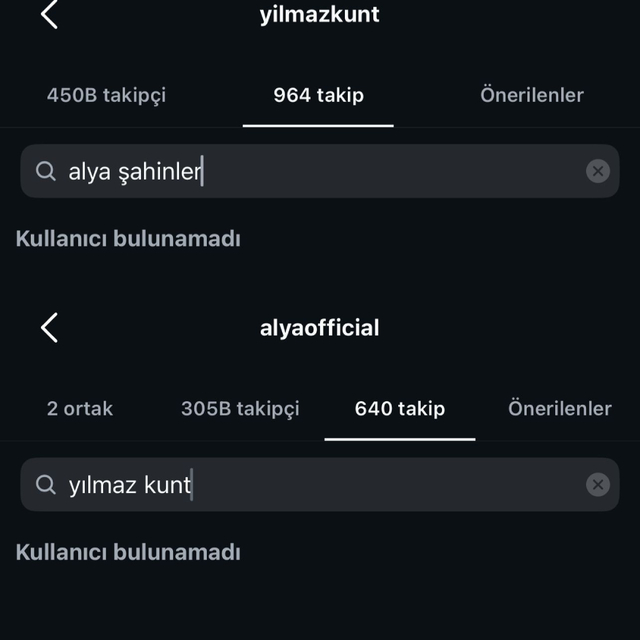The width and height of the screenshot is (640, 640).
Task: Tap the magnifier icon beside 'yılmaz kunt'
Action: click(x=46, y=485)
